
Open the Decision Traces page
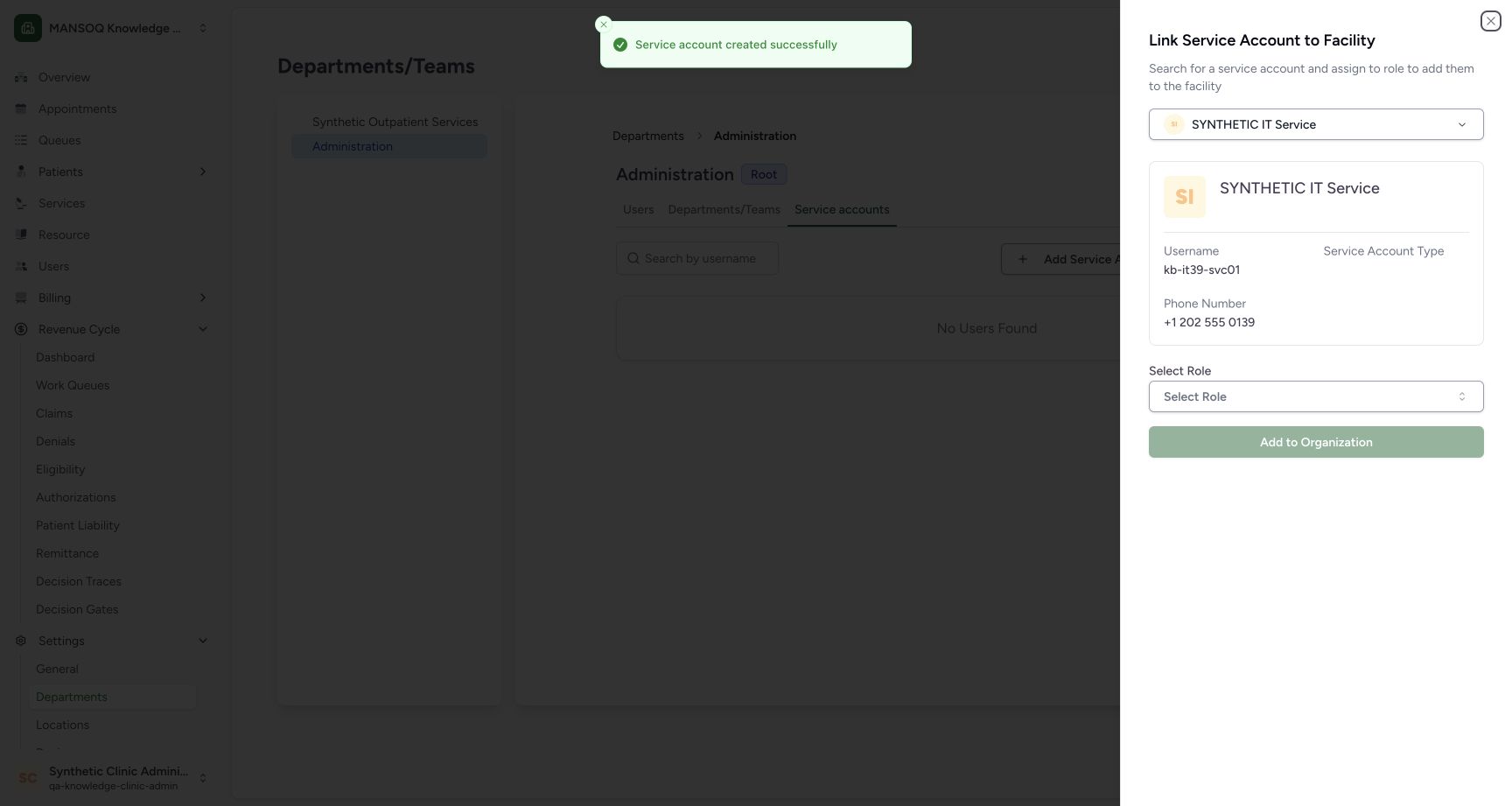click(x=79, y=581)
